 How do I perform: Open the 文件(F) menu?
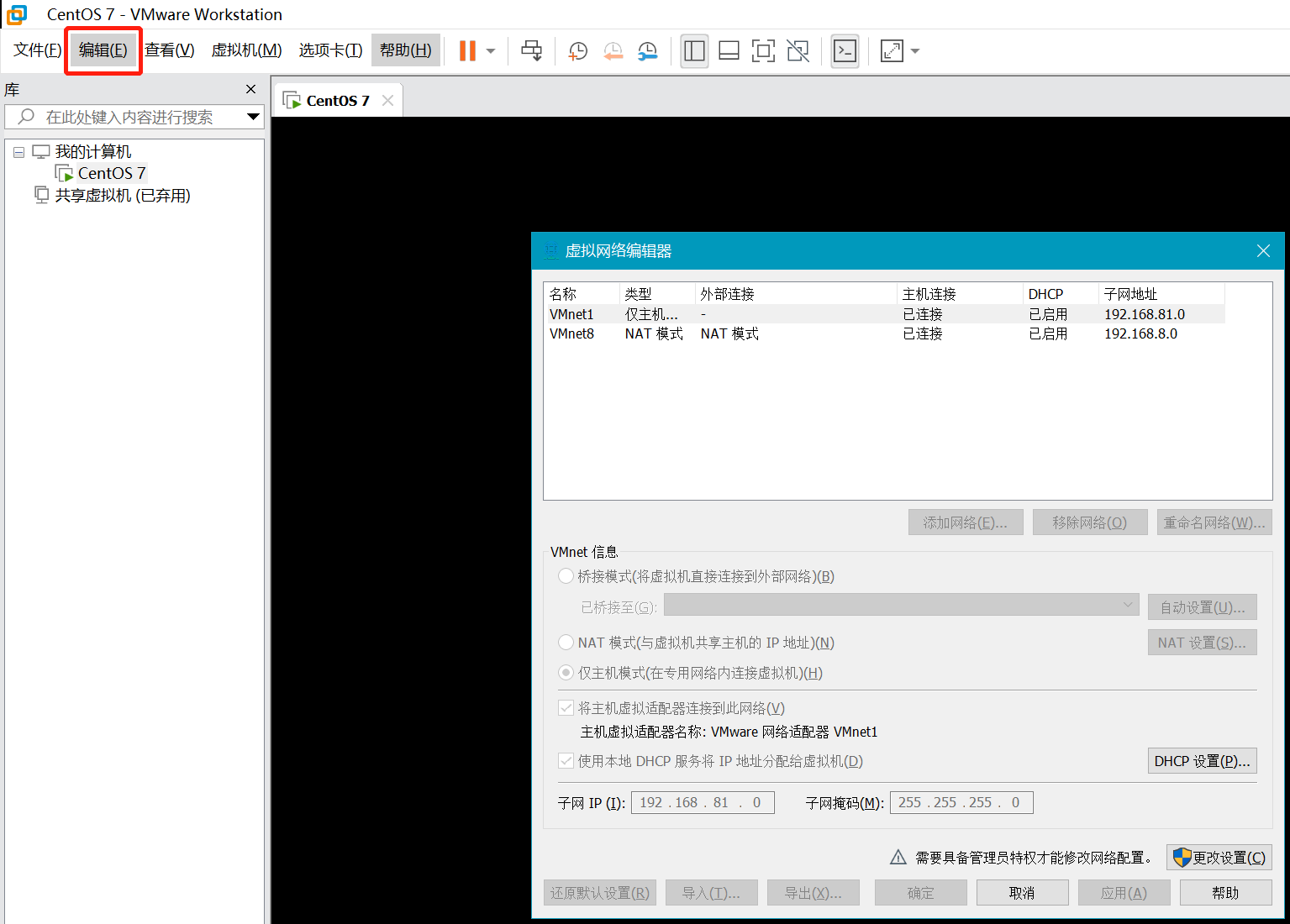38,50
